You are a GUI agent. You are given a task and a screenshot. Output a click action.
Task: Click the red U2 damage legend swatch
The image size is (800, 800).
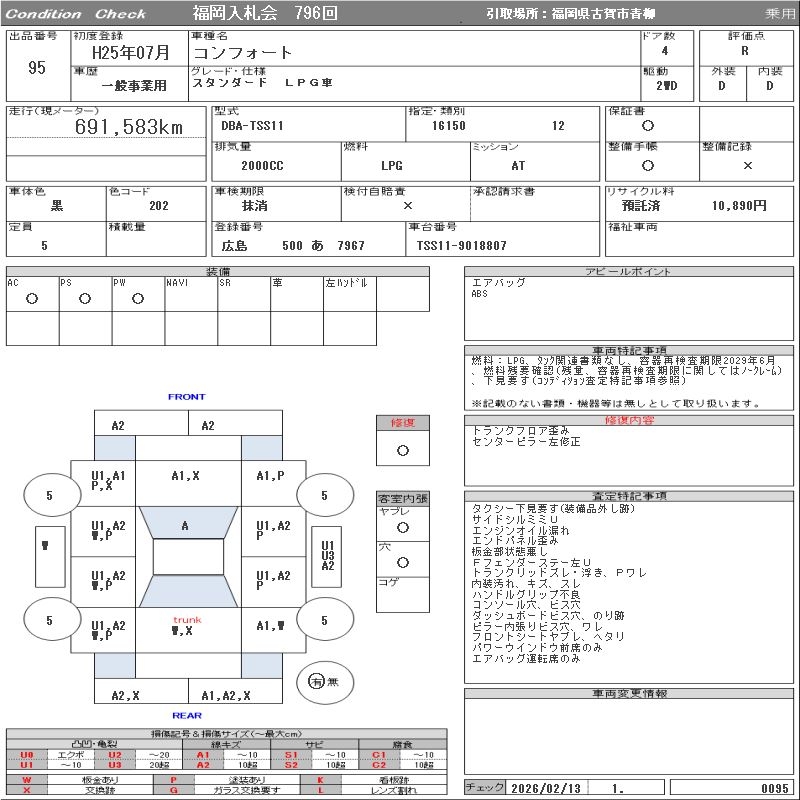115,755
